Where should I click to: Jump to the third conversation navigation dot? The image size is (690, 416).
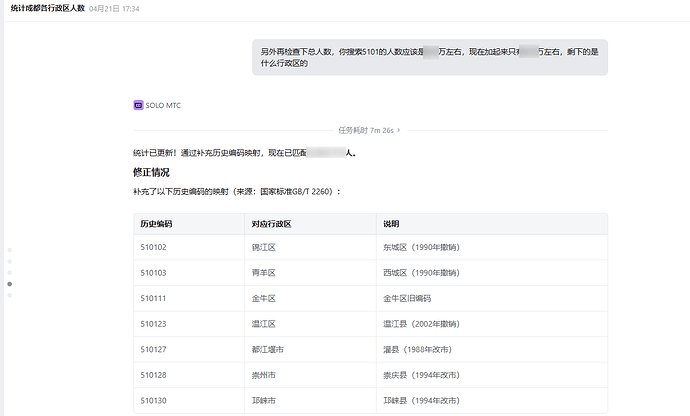tap(10, 273)
